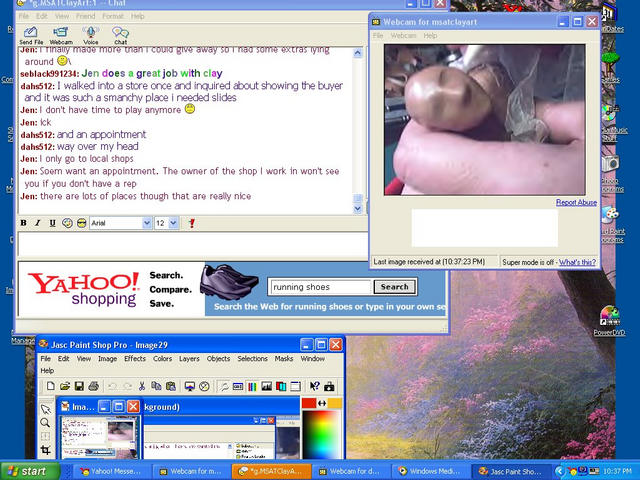Toggle the tool options palette button
The width and height of the screenshot is (640, 480).
(238, 386)
